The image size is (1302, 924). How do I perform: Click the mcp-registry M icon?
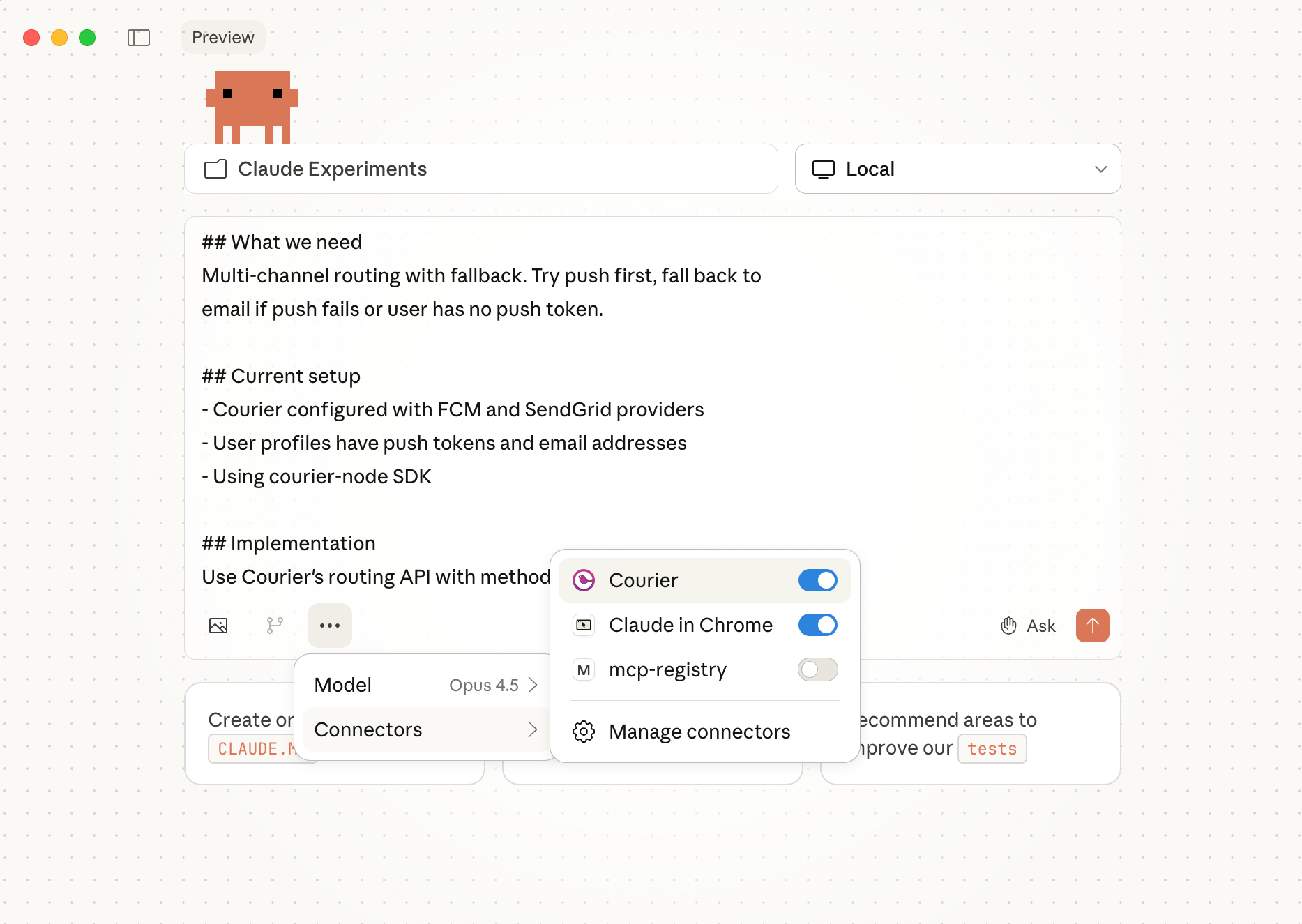(584, 669)
